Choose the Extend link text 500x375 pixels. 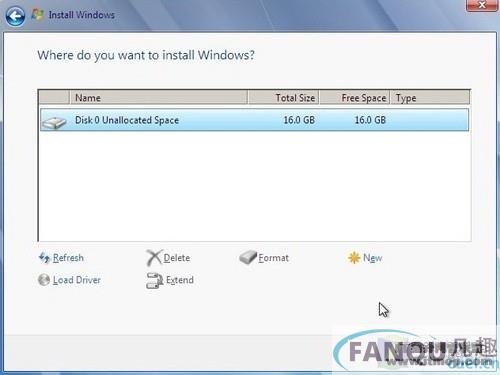180,280
